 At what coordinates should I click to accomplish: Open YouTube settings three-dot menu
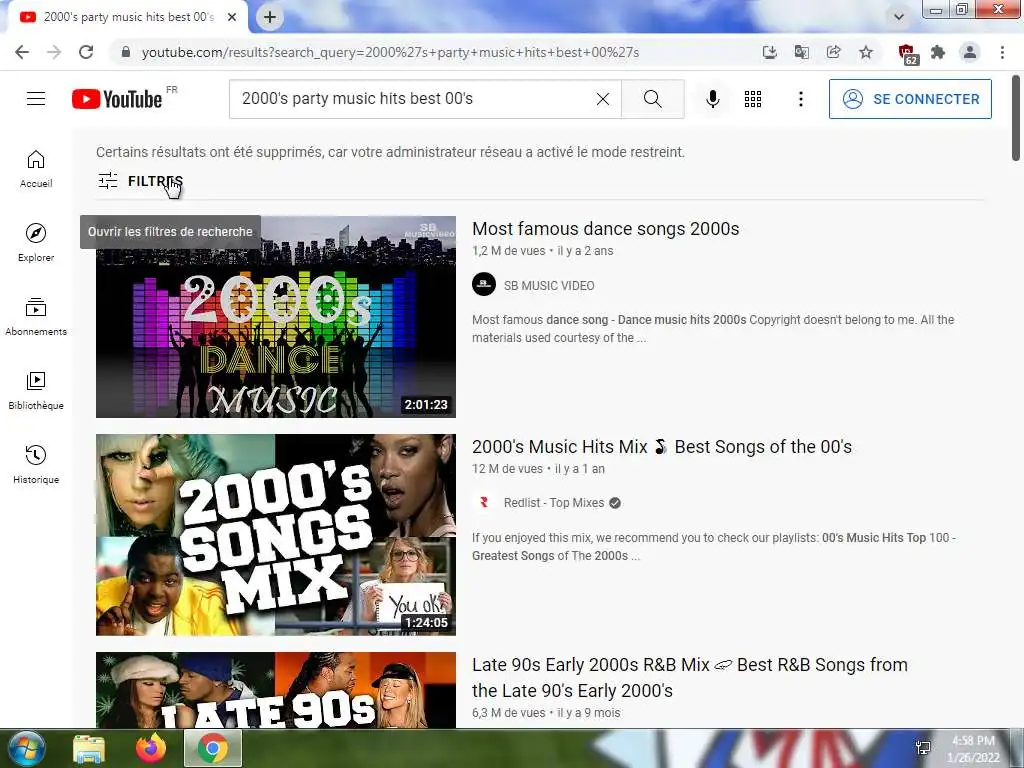tap(801, 99)
